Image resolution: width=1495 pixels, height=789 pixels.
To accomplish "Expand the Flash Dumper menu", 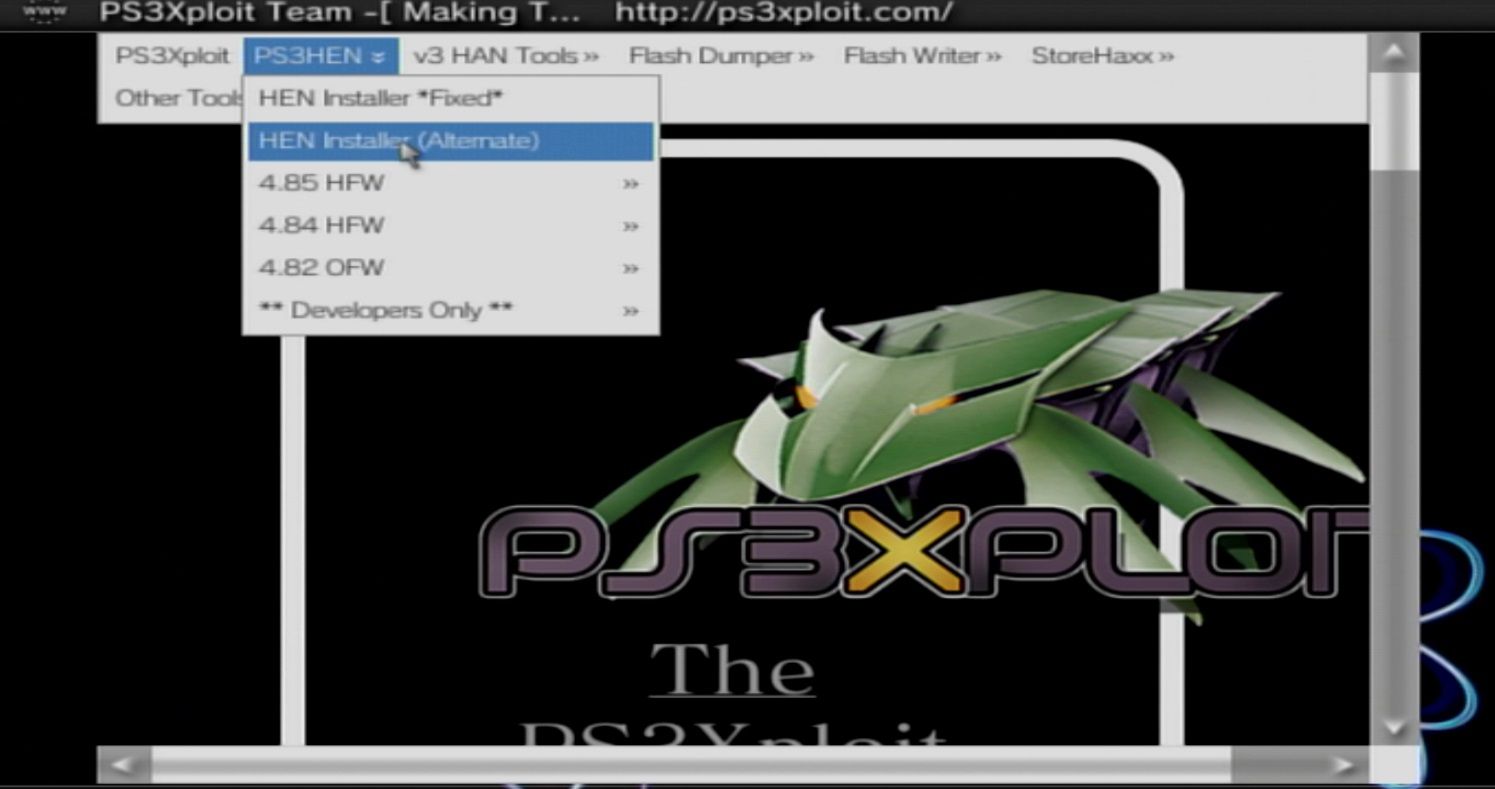I will pos(721,56).
